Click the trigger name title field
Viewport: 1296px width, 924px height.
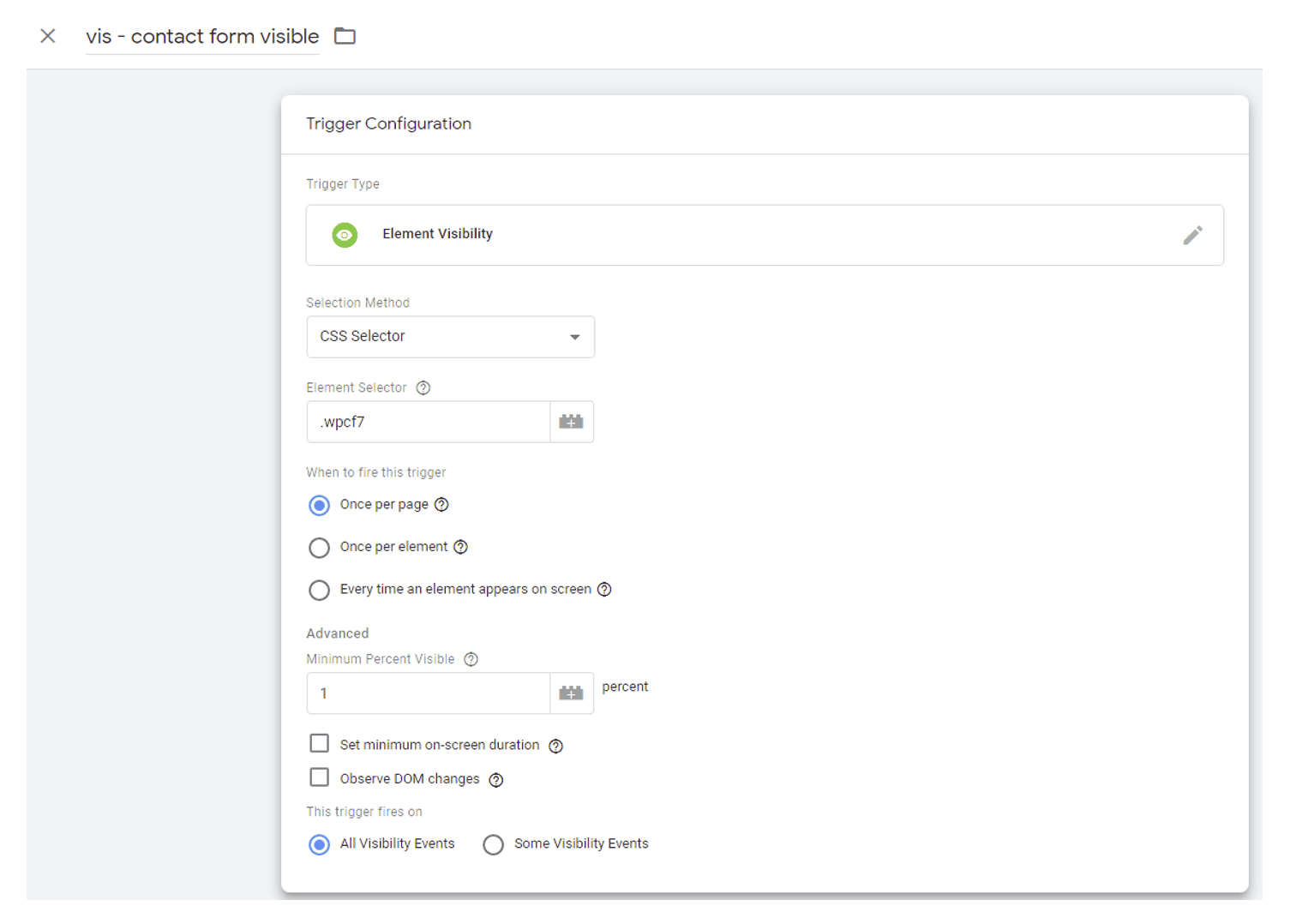click(202, 37)
